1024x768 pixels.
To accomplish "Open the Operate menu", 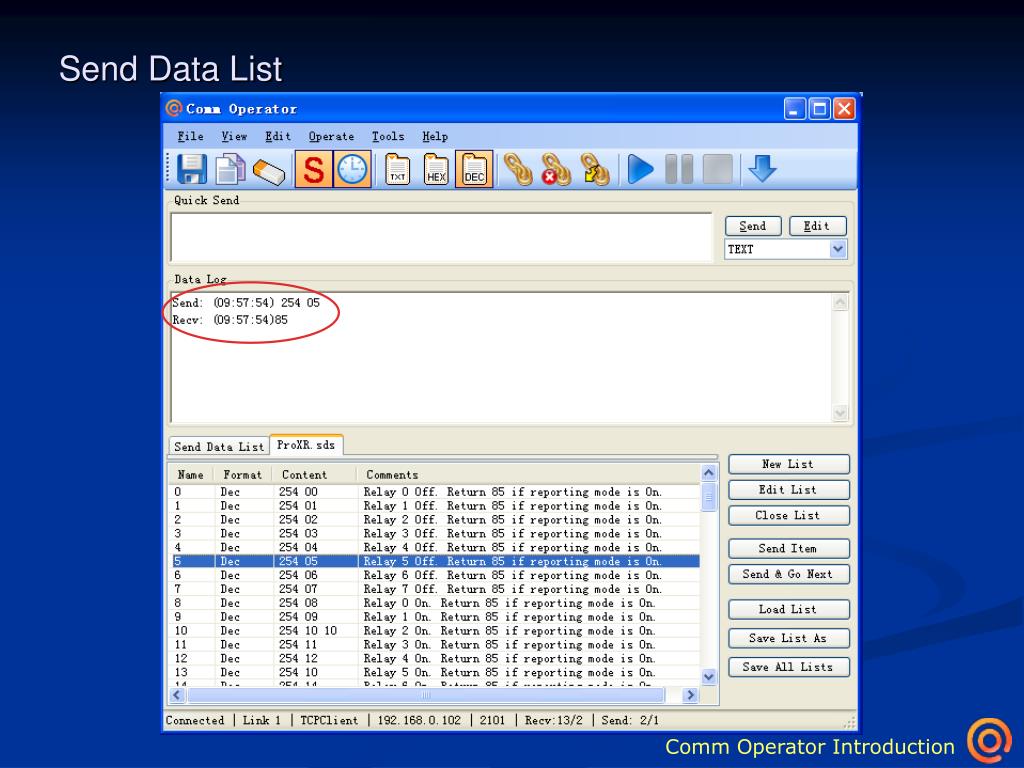I will [x=331, y=136].
